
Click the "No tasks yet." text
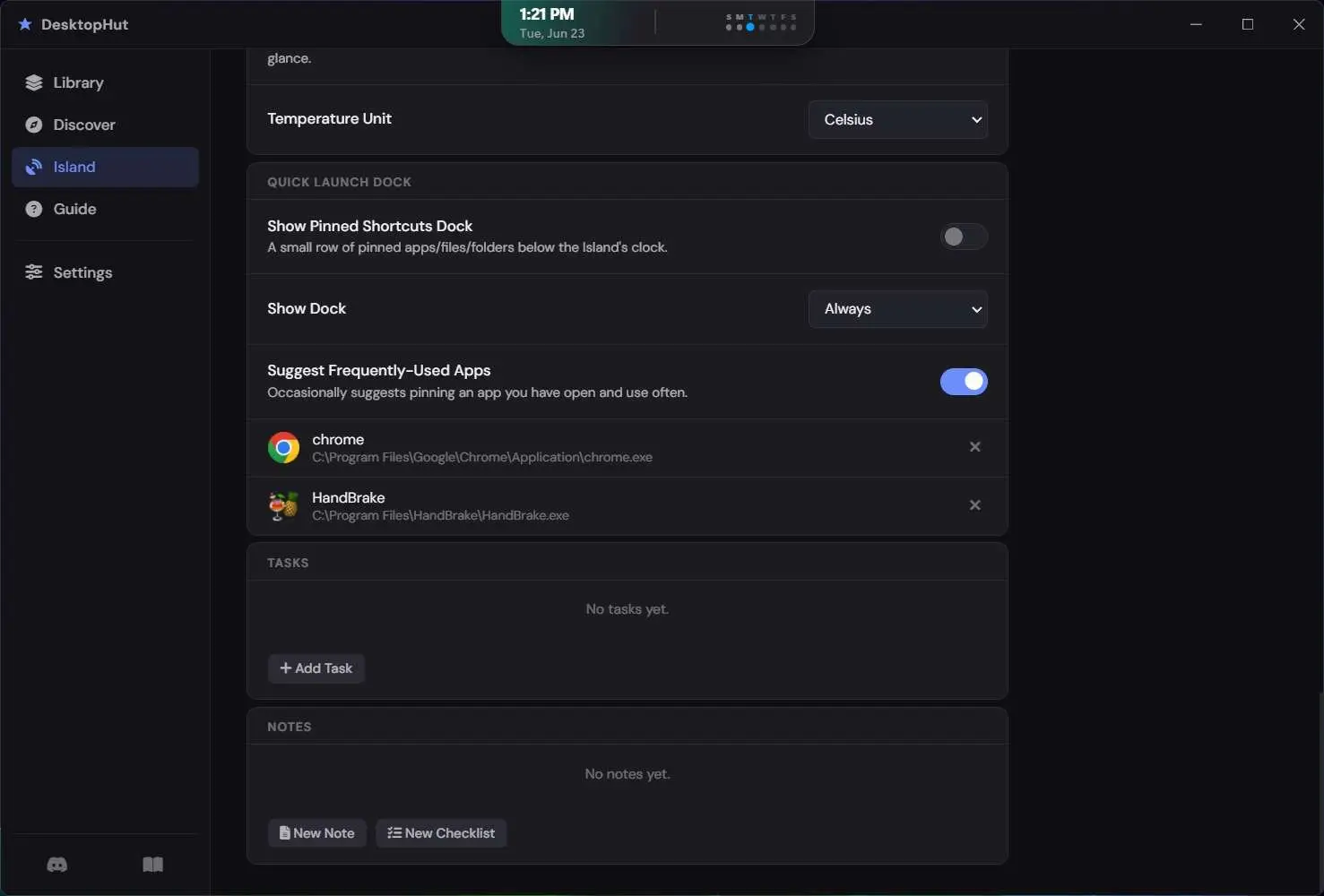coord(627,609)
